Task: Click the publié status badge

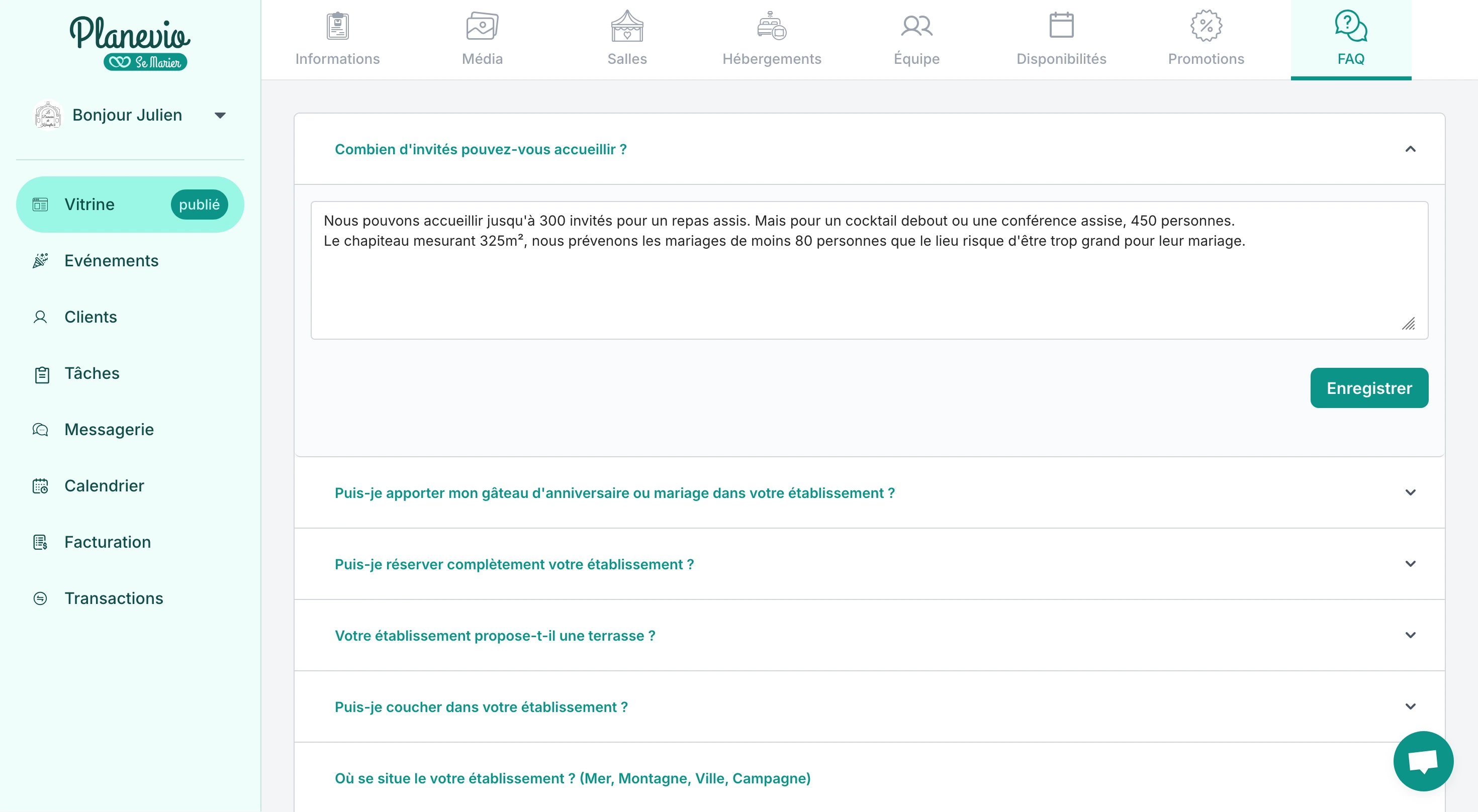Action: click(199, 204)
